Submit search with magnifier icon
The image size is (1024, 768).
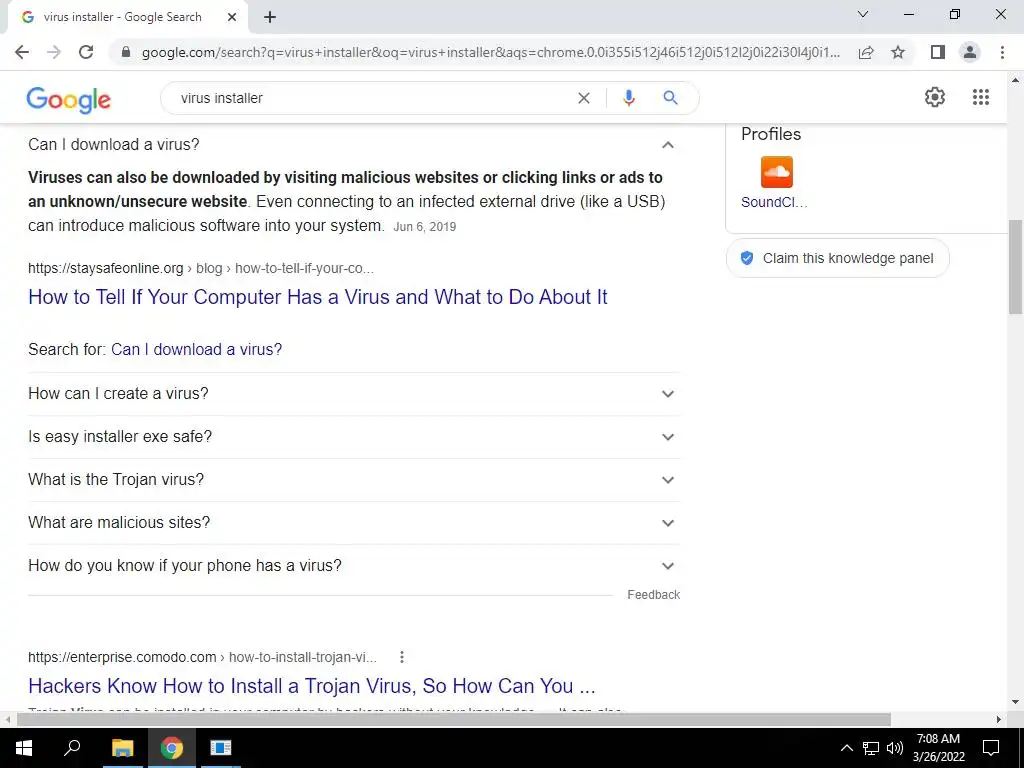[670, 98]
